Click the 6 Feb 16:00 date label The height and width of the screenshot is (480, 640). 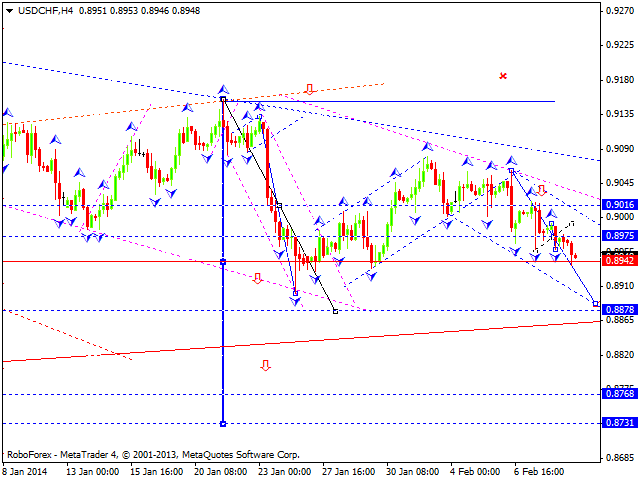(540, 472)
